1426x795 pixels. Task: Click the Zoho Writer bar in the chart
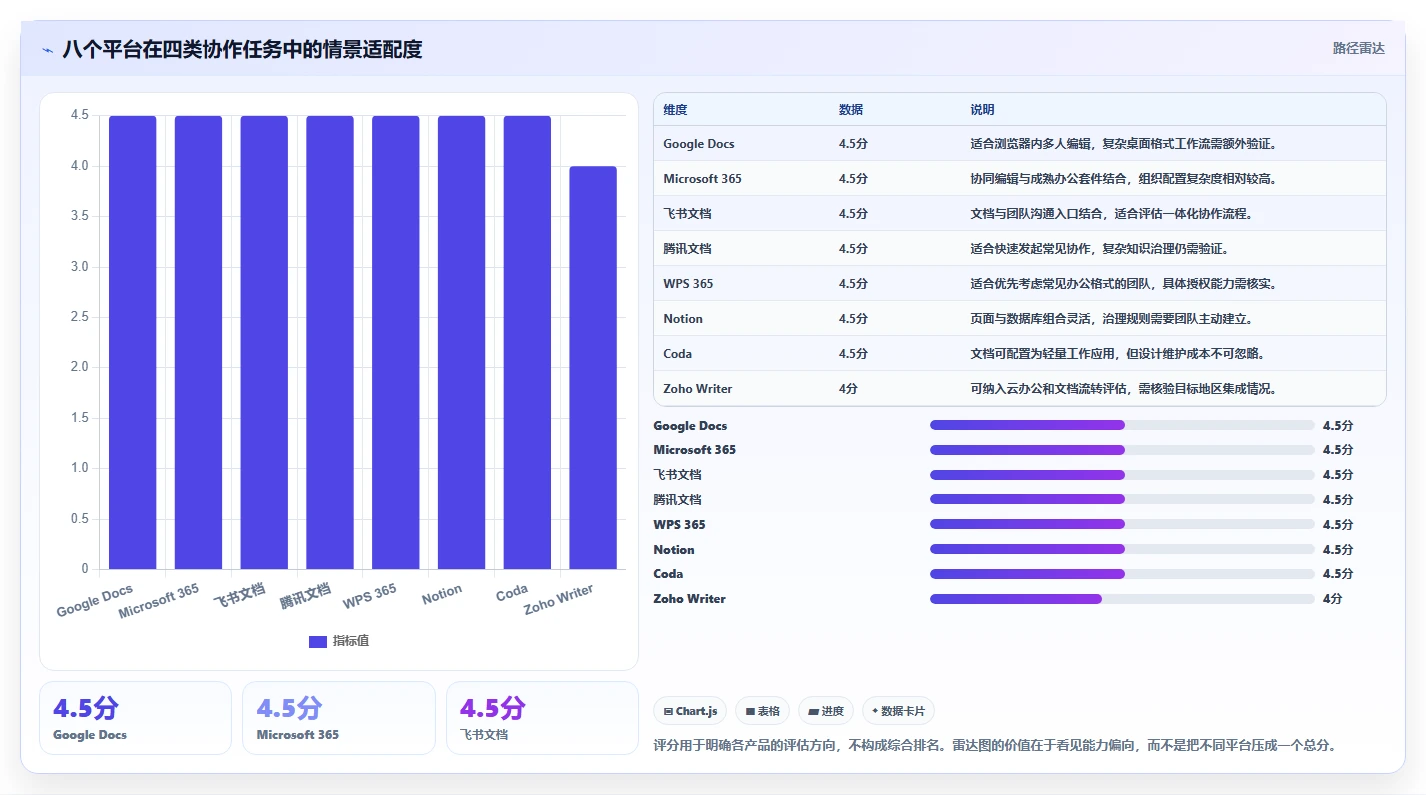(x=593, y=367)
